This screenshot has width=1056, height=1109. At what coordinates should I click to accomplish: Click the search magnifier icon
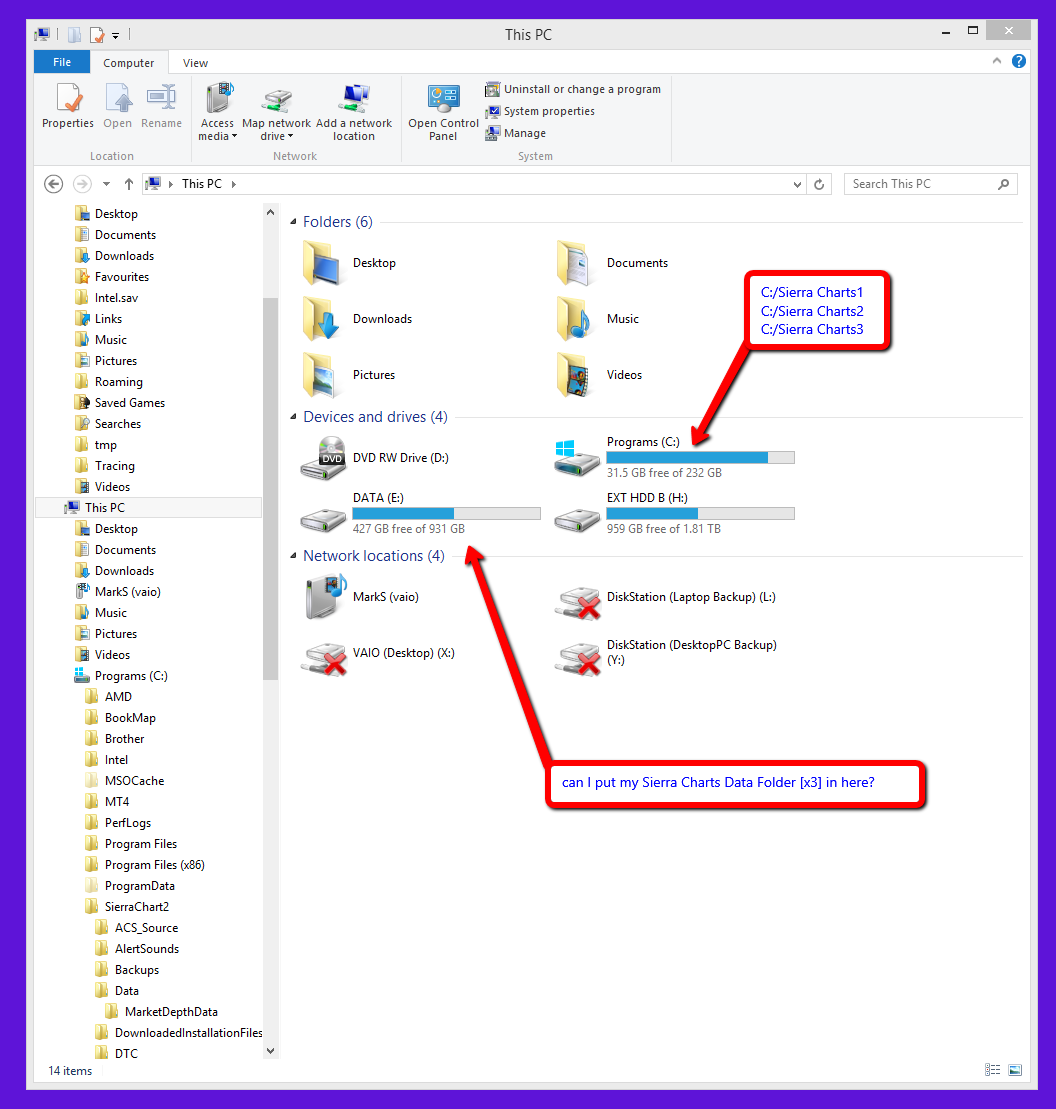[1004, 184]
